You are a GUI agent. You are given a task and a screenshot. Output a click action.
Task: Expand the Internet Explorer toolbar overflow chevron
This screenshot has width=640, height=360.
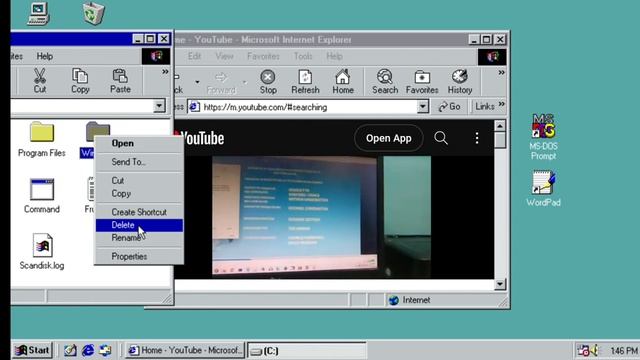(x=501, y=72)
